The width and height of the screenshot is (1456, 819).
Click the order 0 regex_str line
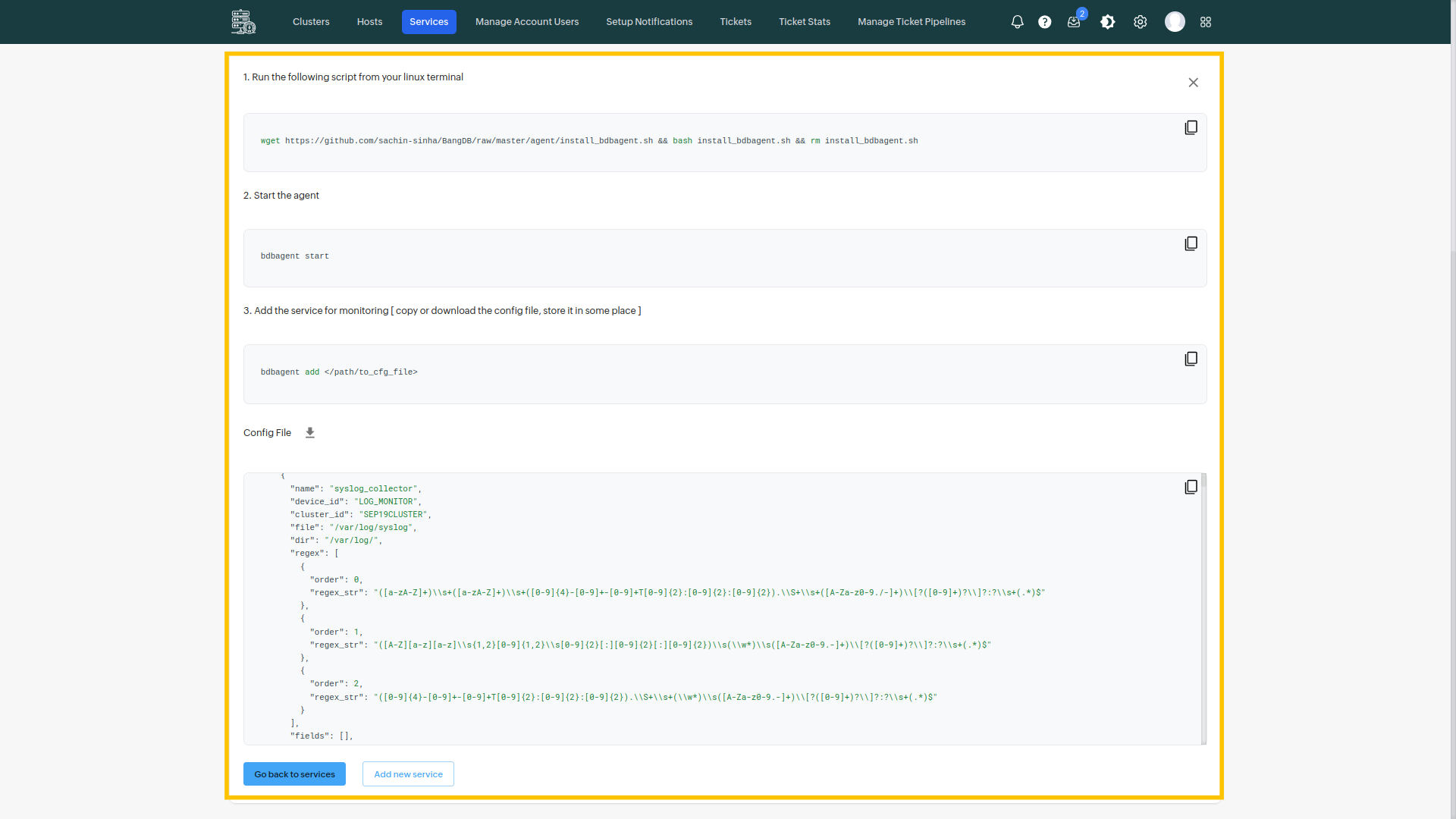coord(677,593)
